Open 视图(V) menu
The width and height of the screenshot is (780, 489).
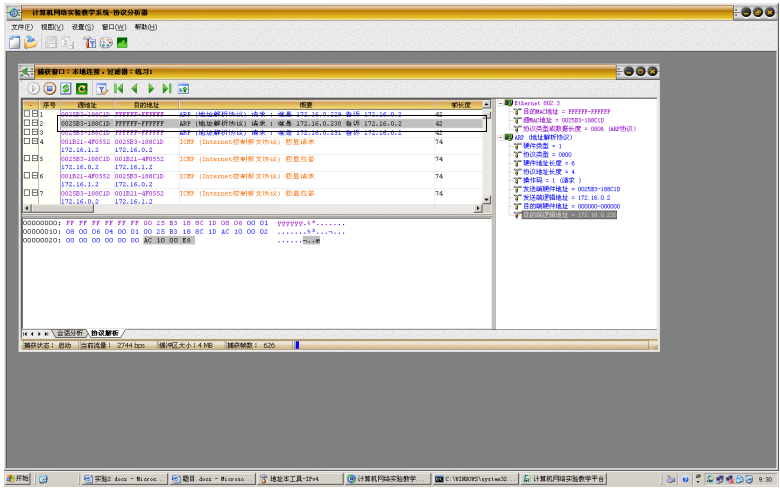pyautogui.click(x=52, y=27)
